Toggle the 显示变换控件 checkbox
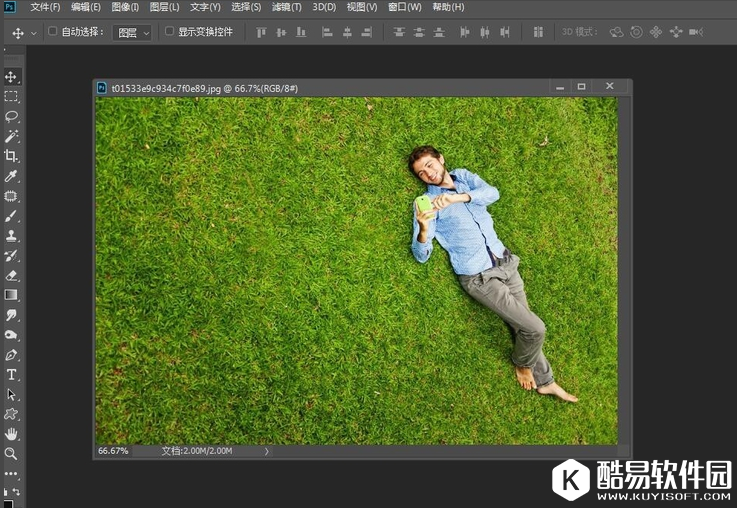The image size is (737, 508). (169, 32)
